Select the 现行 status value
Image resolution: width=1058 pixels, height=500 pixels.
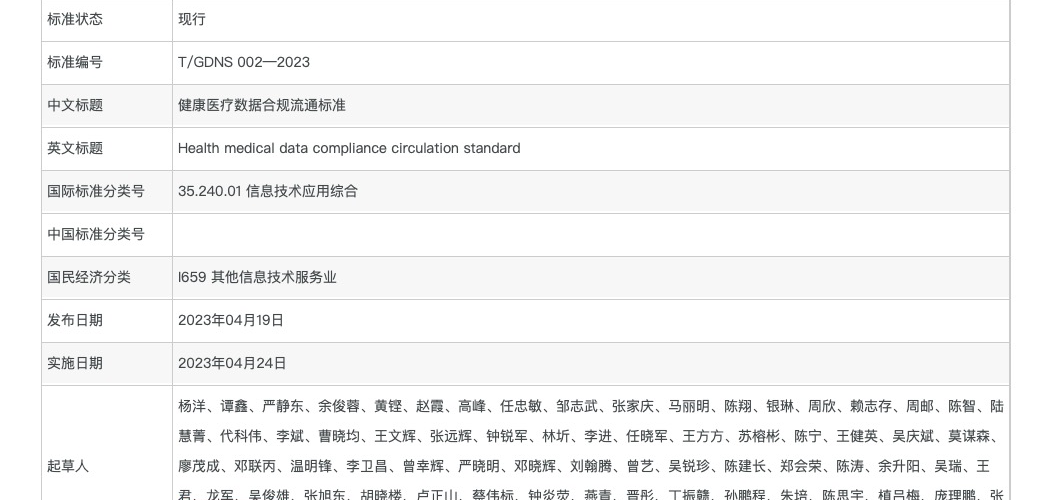[x=192, y=19]
